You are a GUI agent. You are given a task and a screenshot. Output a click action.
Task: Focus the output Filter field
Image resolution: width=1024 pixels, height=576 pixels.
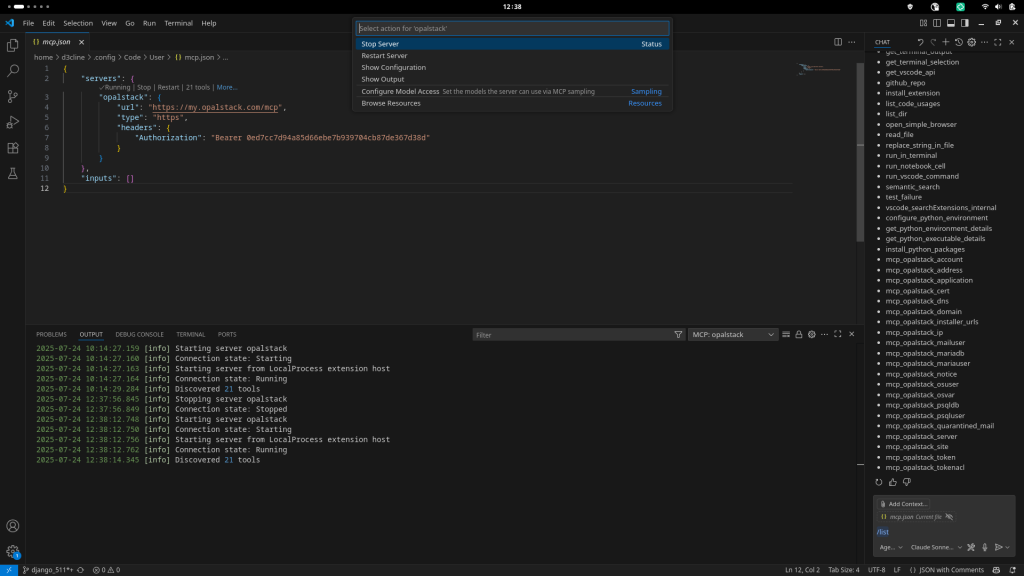(x=571, y=334)
